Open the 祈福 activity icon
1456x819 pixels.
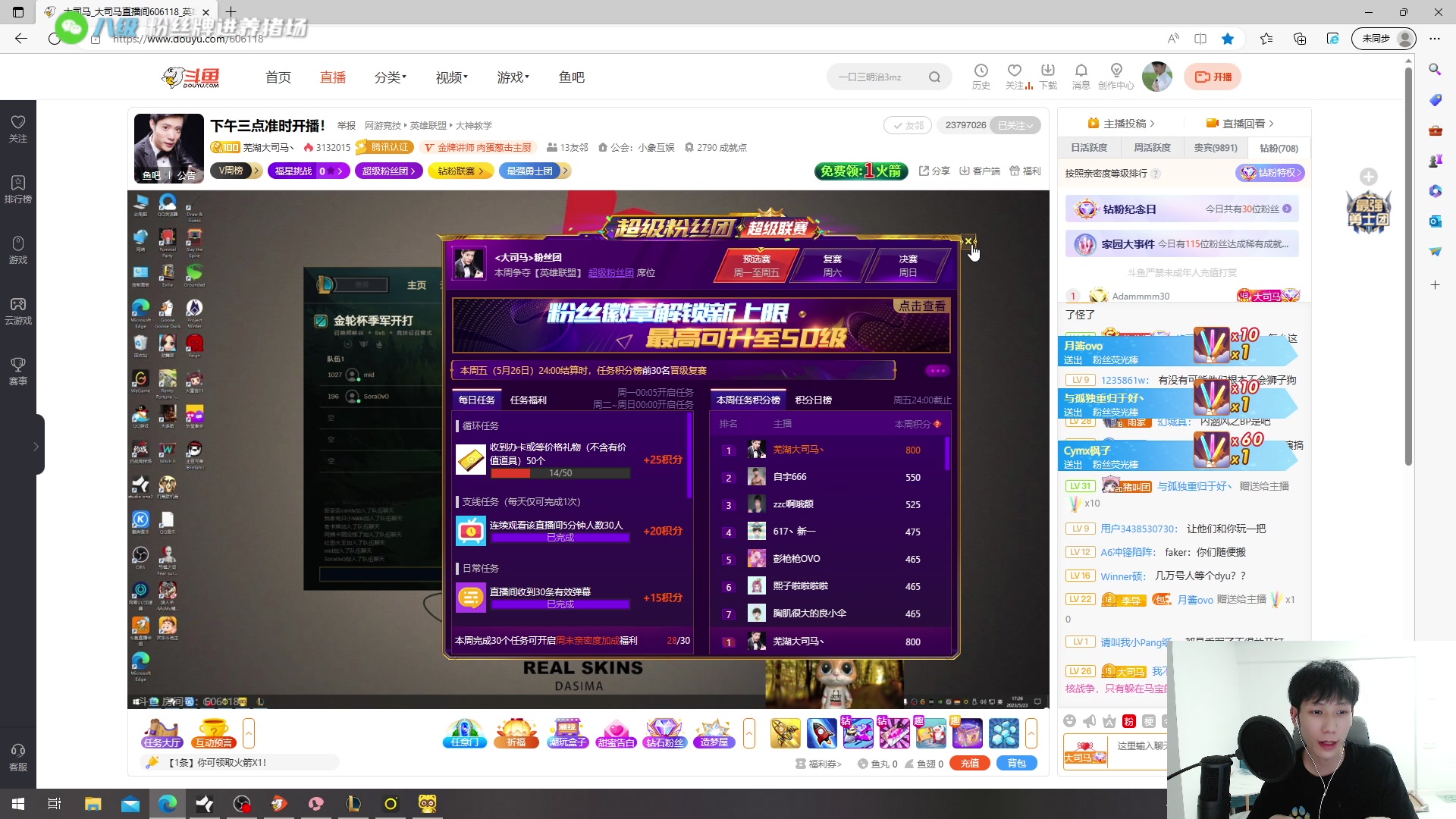(516, 733)
